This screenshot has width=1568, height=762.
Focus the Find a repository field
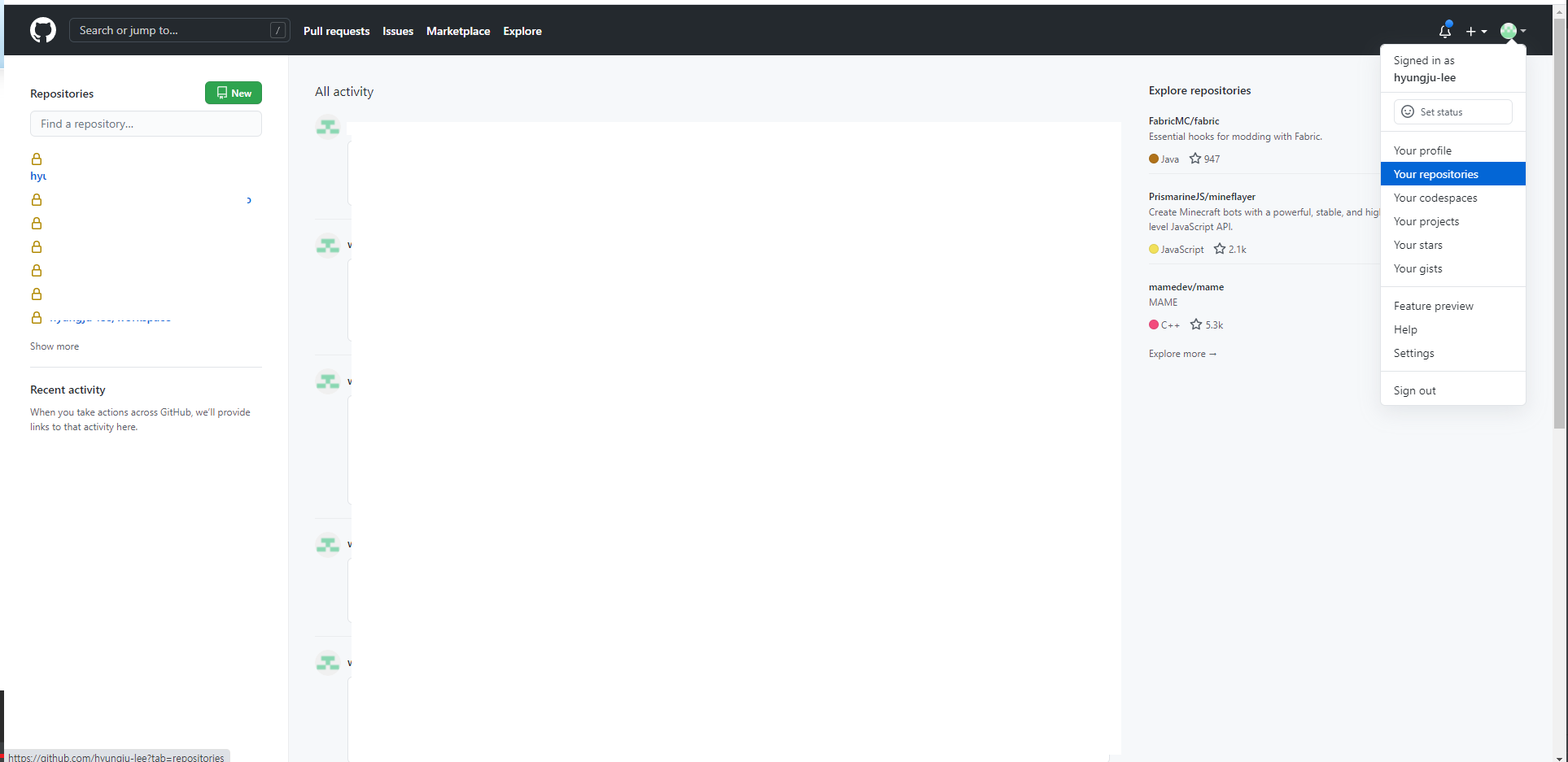pyautogui.click(x=146, y=124)
